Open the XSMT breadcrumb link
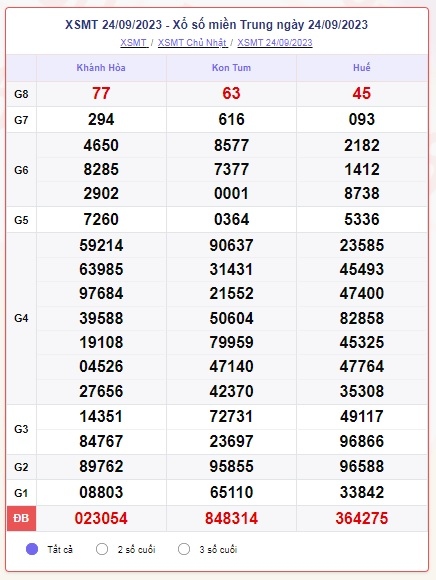The image size is (436, 580). tap(134, 43)
